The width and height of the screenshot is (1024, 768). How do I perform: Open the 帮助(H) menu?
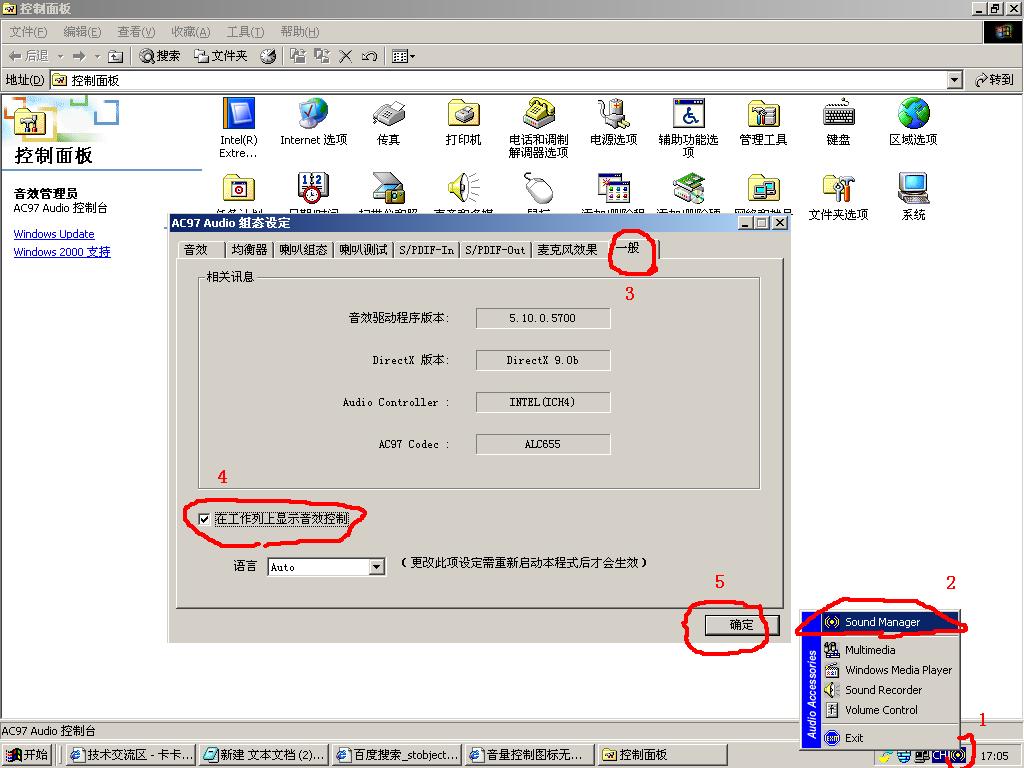[300, 32]
